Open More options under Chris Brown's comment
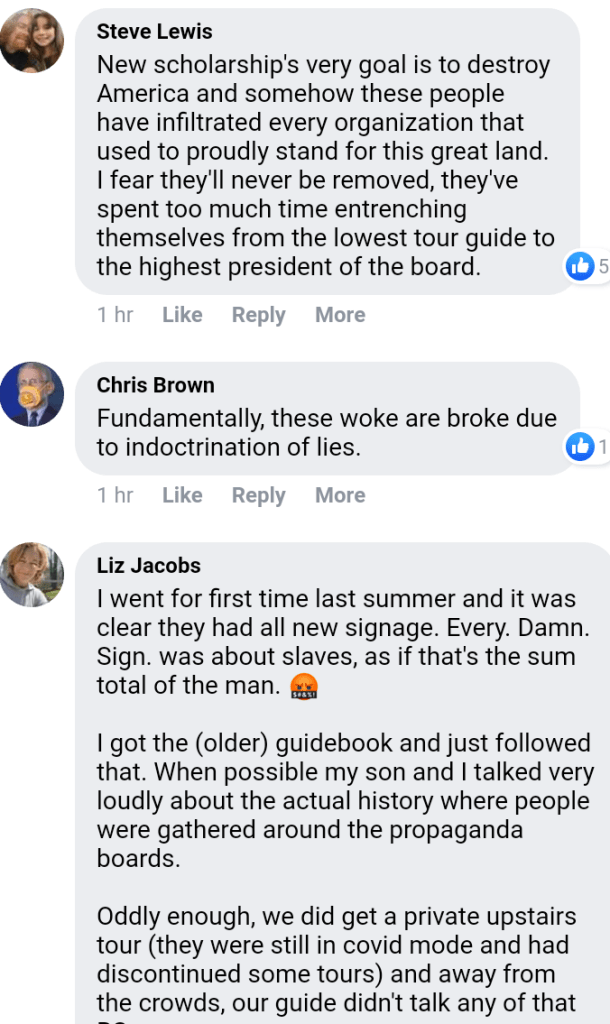Viewport: 610px width, 1024px height. click(340, 495)
